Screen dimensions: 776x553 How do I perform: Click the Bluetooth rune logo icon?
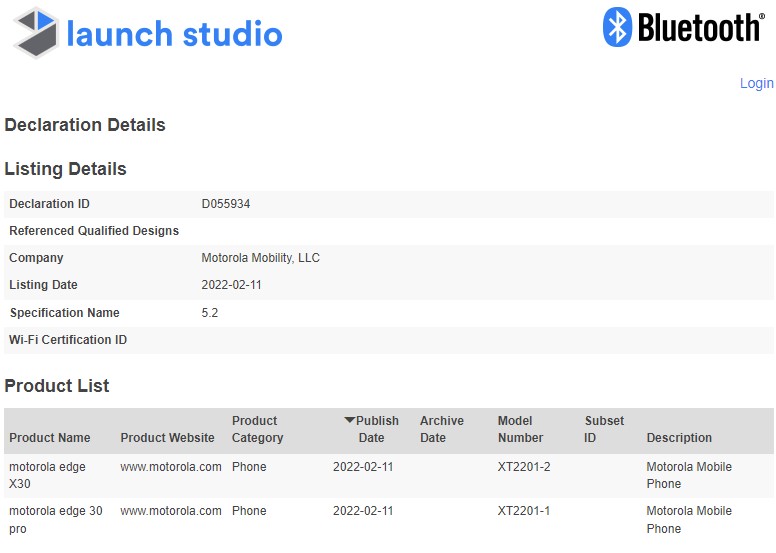[617, 27]
